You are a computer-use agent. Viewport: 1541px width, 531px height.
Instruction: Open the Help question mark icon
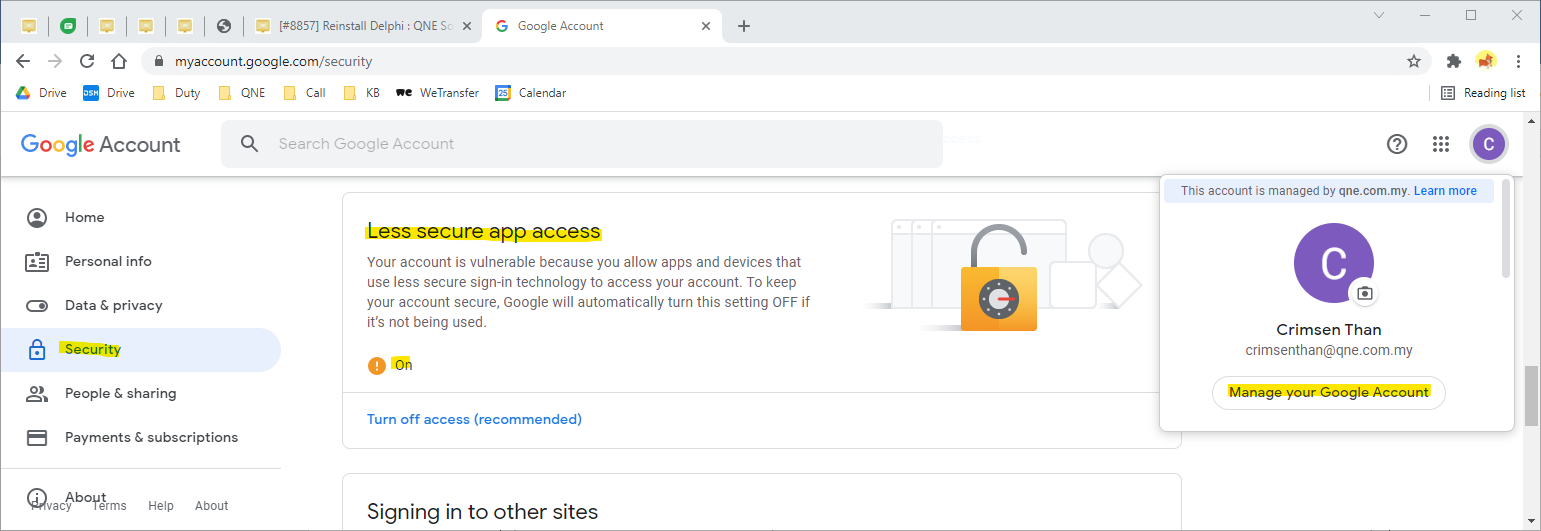pos(1397,144)
